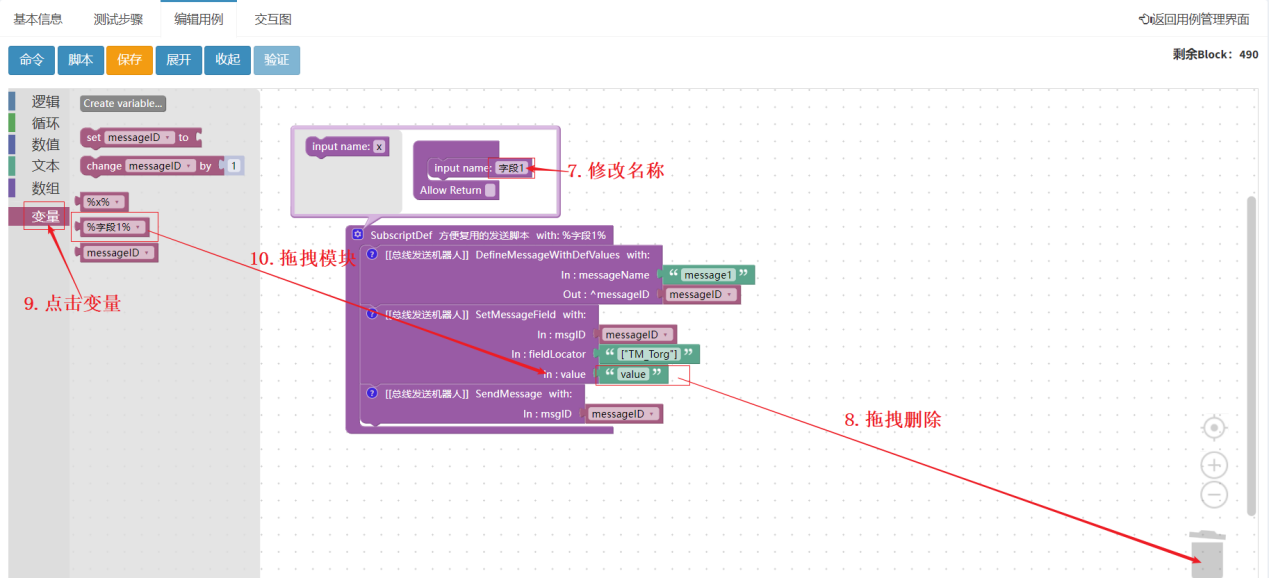The image size is (1269, 578).
Task: Follow the 返回用例管理界面 link
Action: (1193, 19)
